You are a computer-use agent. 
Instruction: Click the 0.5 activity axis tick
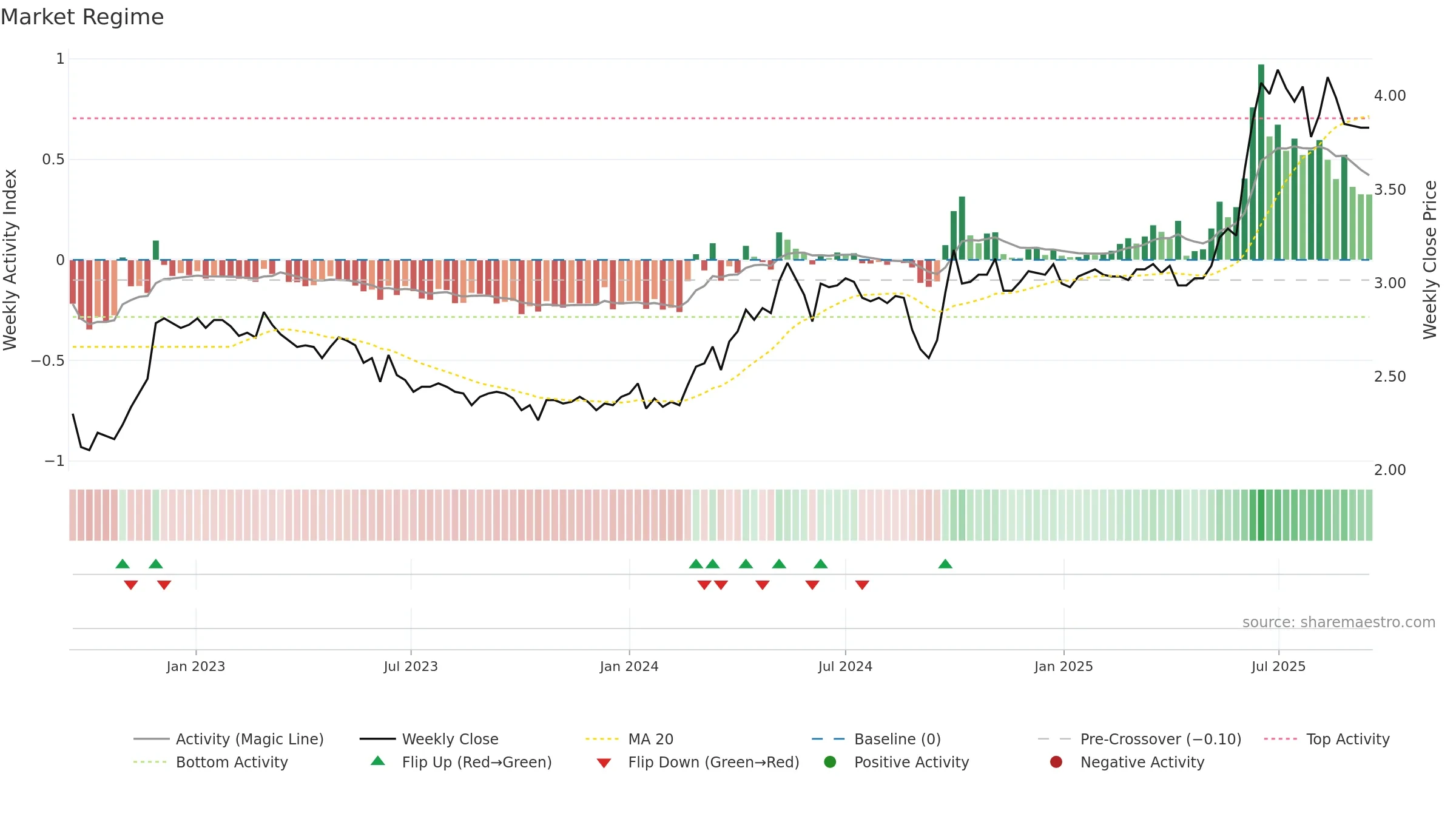pyautogui.click(x=53, y=159)
